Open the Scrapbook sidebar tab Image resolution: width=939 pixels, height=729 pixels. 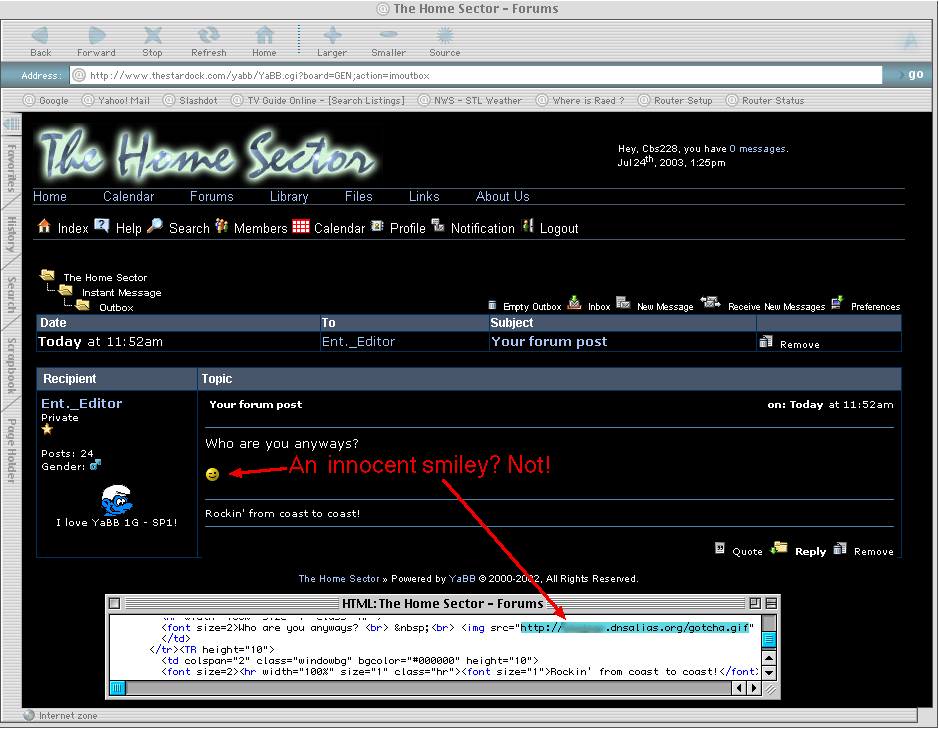click(x=11, y=364)
